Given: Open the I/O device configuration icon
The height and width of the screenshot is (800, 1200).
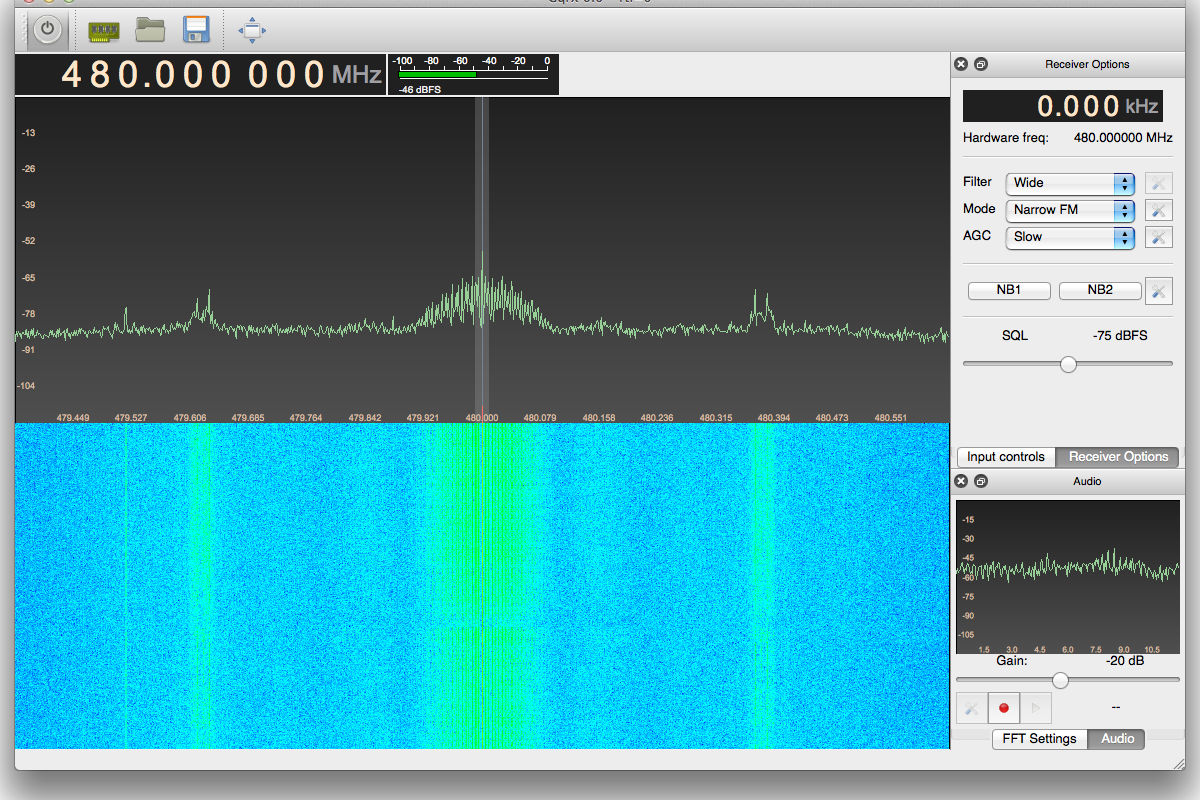Looking at the screenshot, I should (103, 30).
